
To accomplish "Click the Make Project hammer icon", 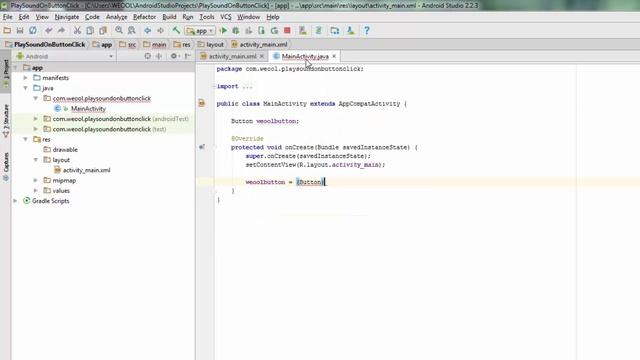I will click(x=176, y=31).
